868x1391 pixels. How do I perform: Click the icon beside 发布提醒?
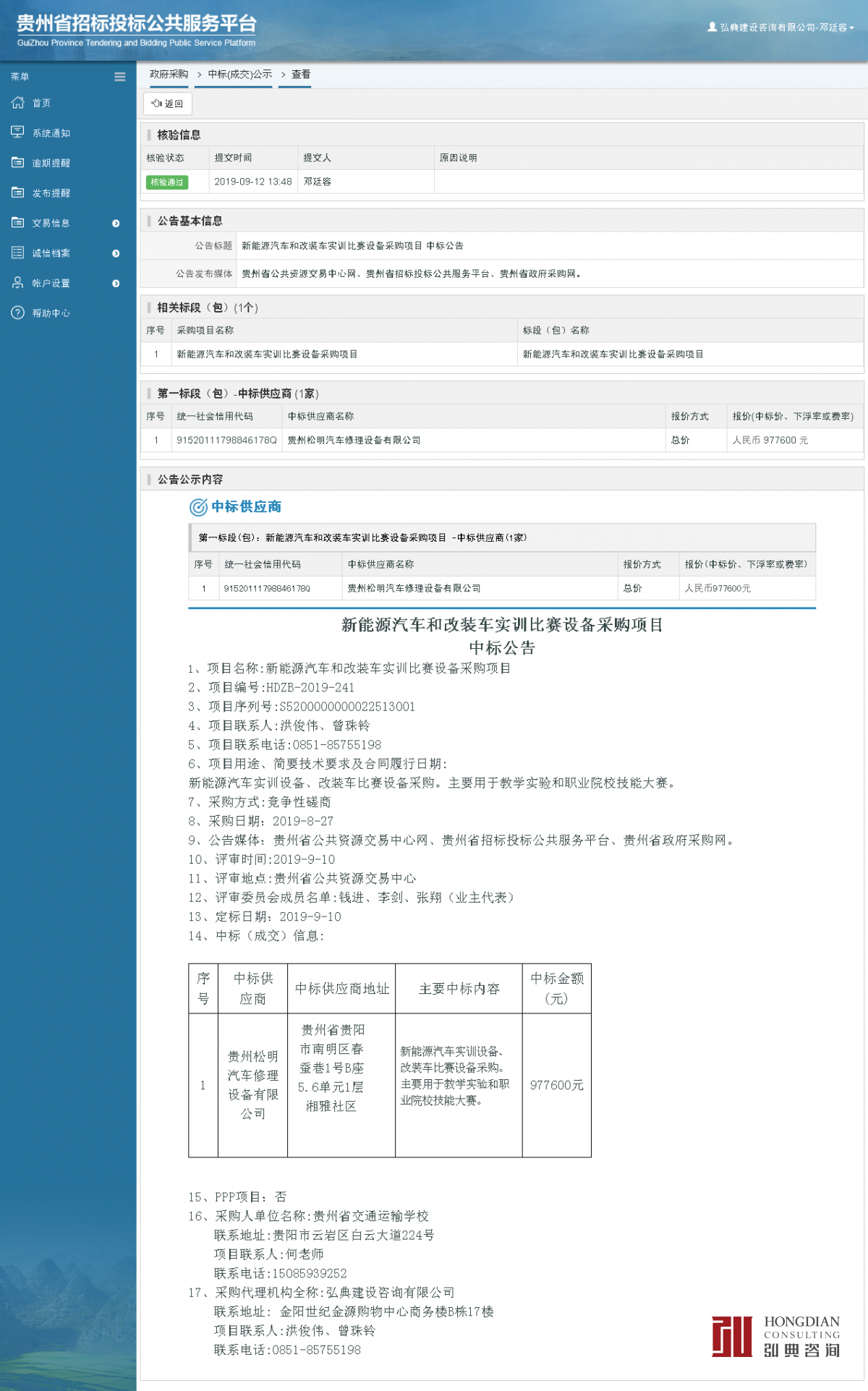pos(18,192)
